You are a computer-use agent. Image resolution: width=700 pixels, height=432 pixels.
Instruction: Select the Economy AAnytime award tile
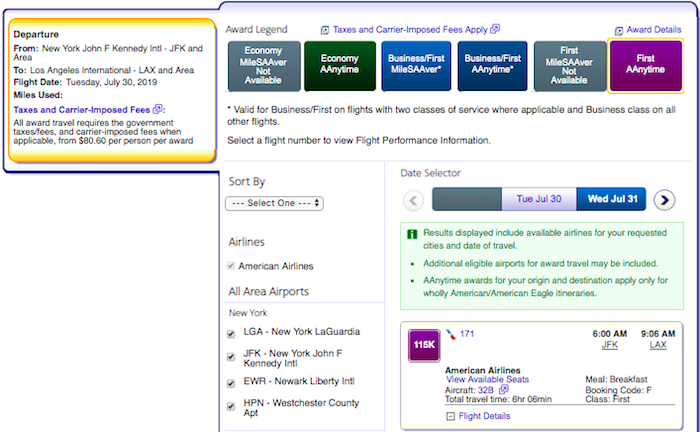tap(340, 66)
